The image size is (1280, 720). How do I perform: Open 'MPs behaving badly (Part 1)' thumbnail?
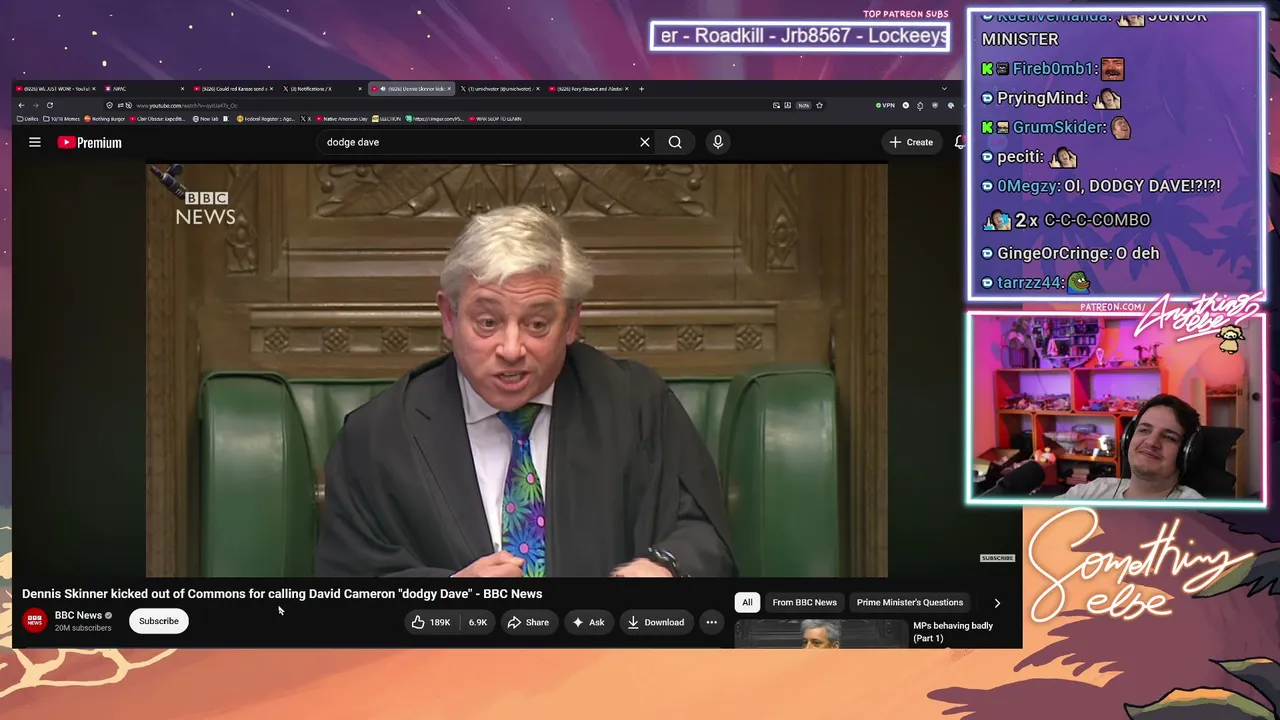click(820, 633)
